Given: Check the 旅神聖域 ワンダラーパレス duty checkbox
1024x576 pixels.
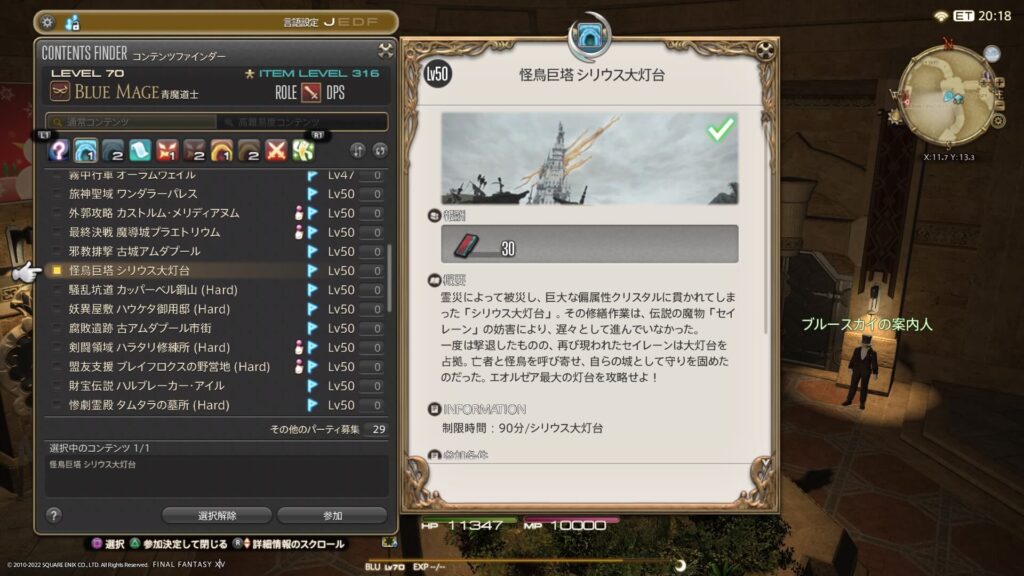Looking at the screenshot, I should tap(57, 194).
